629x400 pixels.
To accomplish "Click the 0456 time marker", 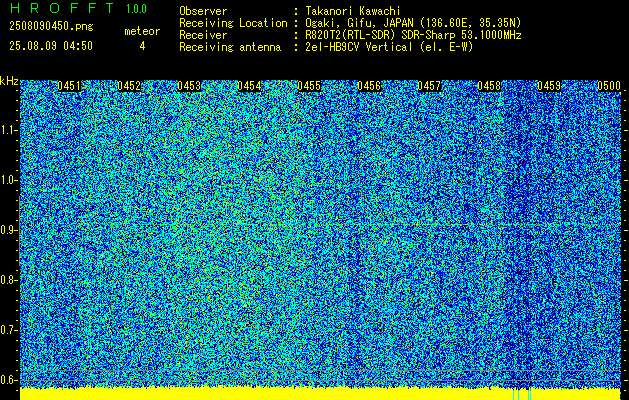I will click(x=369, y=86).
